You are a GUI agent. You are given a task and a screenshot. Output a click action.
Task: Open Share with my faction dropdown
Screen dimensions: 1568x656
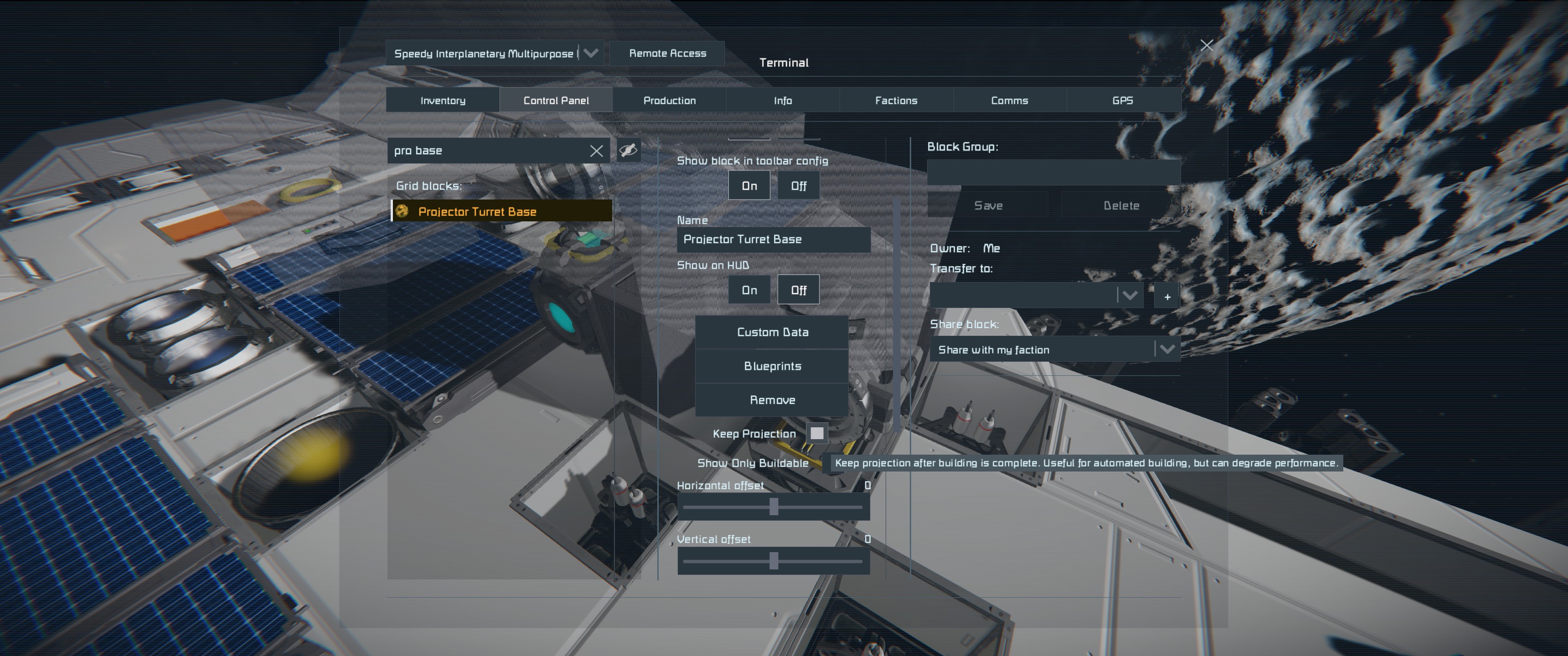(1166, 349)
